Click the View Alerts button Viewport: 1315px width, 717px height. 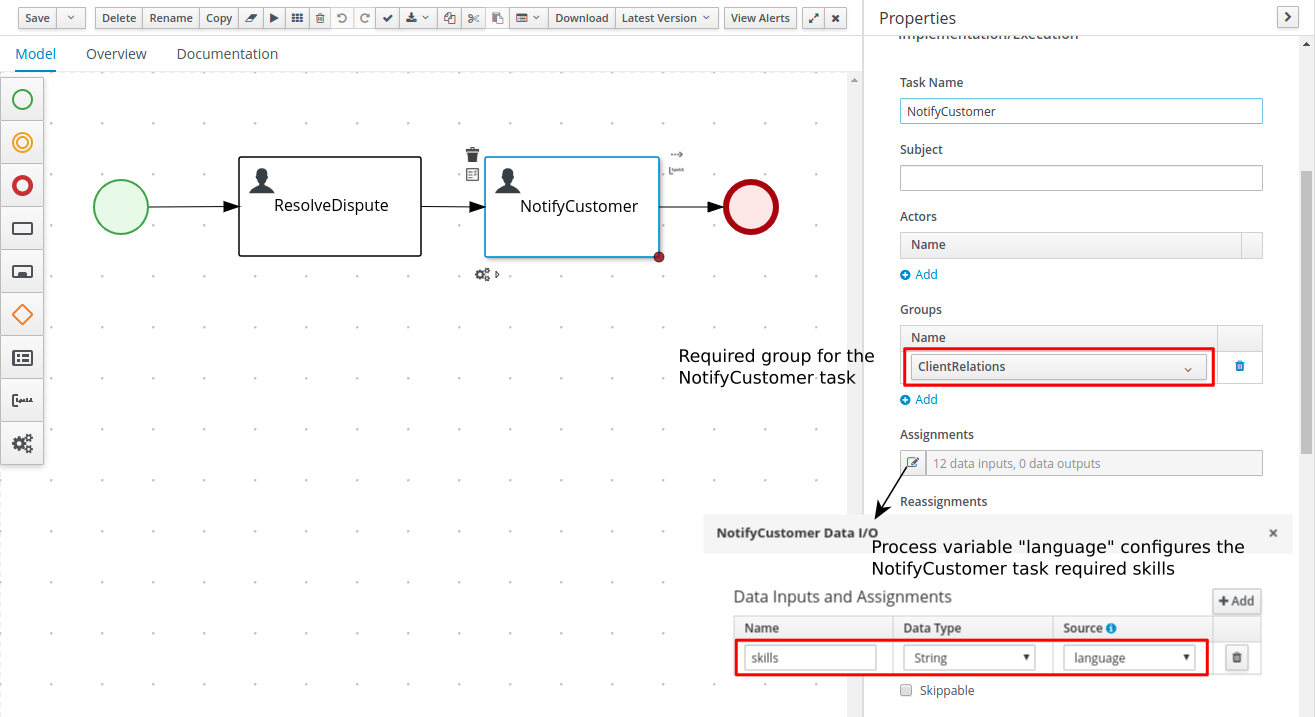point(760,18)
